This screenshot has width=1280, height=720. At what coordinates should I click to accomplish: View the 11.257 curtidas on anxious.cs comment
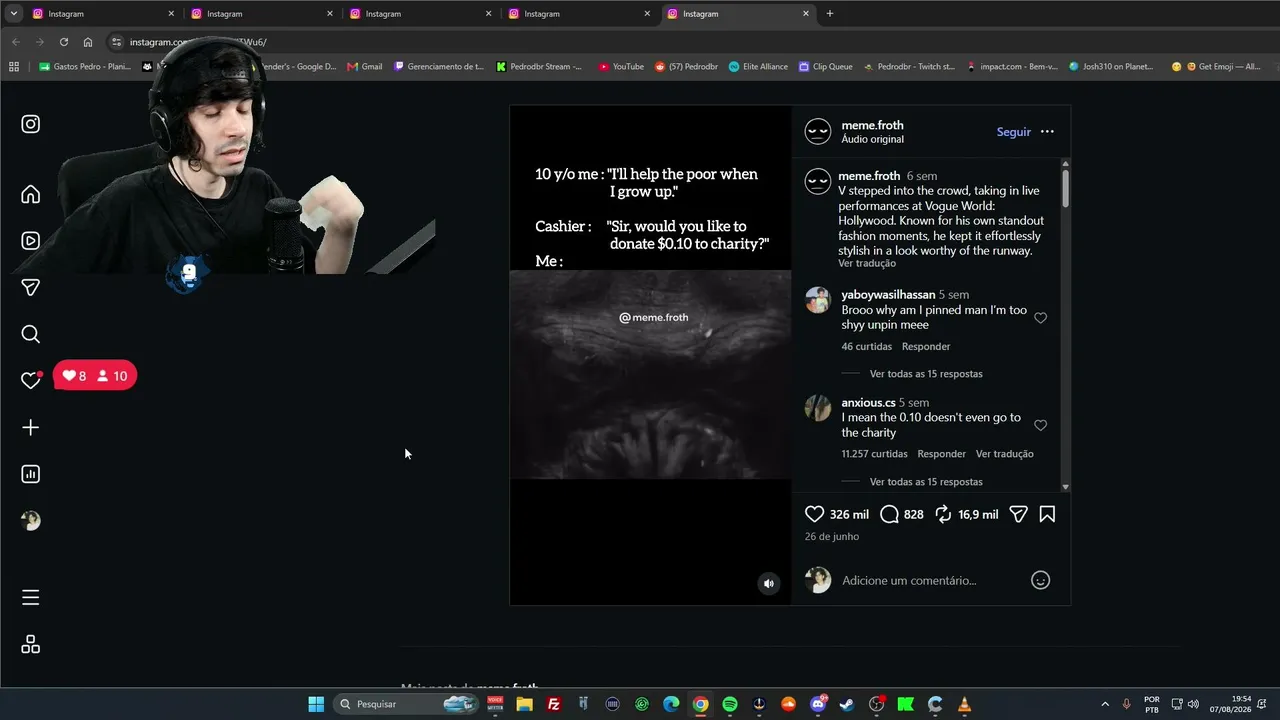pyautogui.click(x=874, y=454)
